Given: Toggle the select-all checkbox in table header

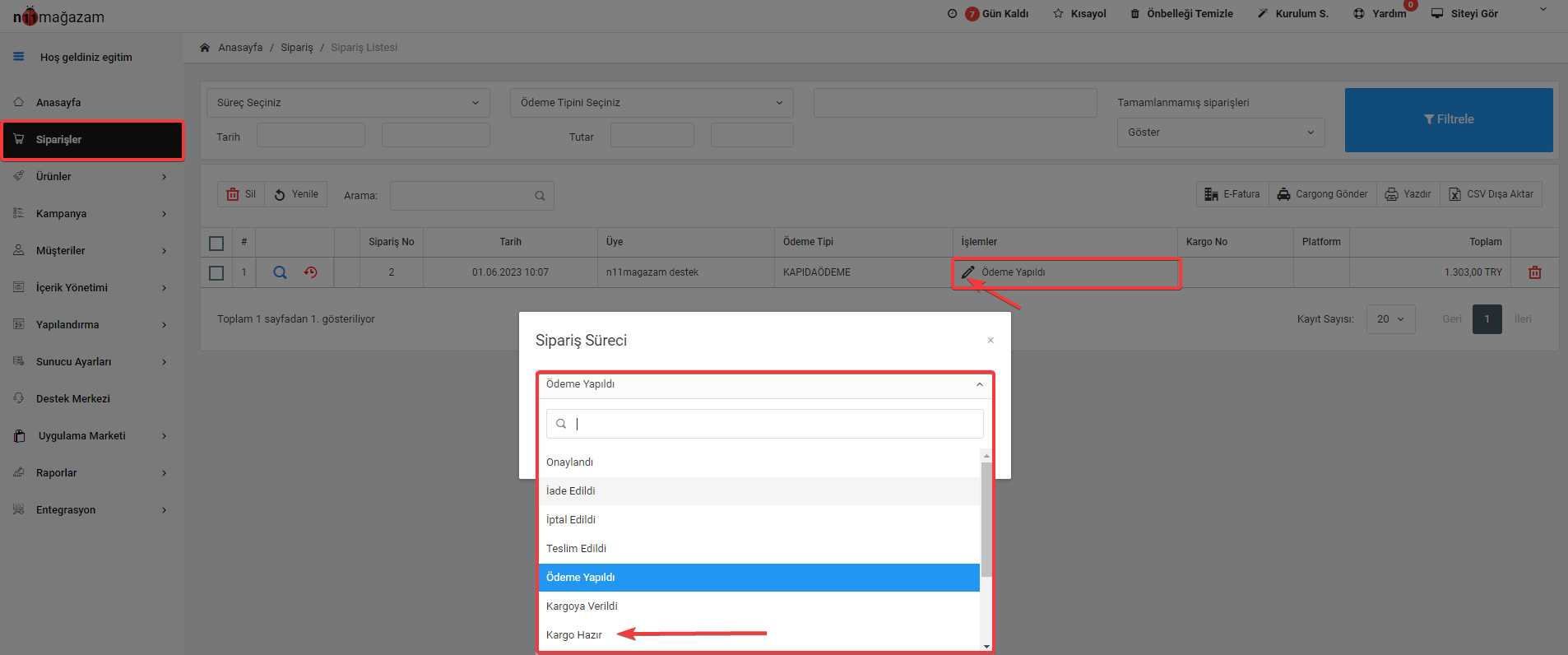Looking at the screenshot, I should (216, 243).
